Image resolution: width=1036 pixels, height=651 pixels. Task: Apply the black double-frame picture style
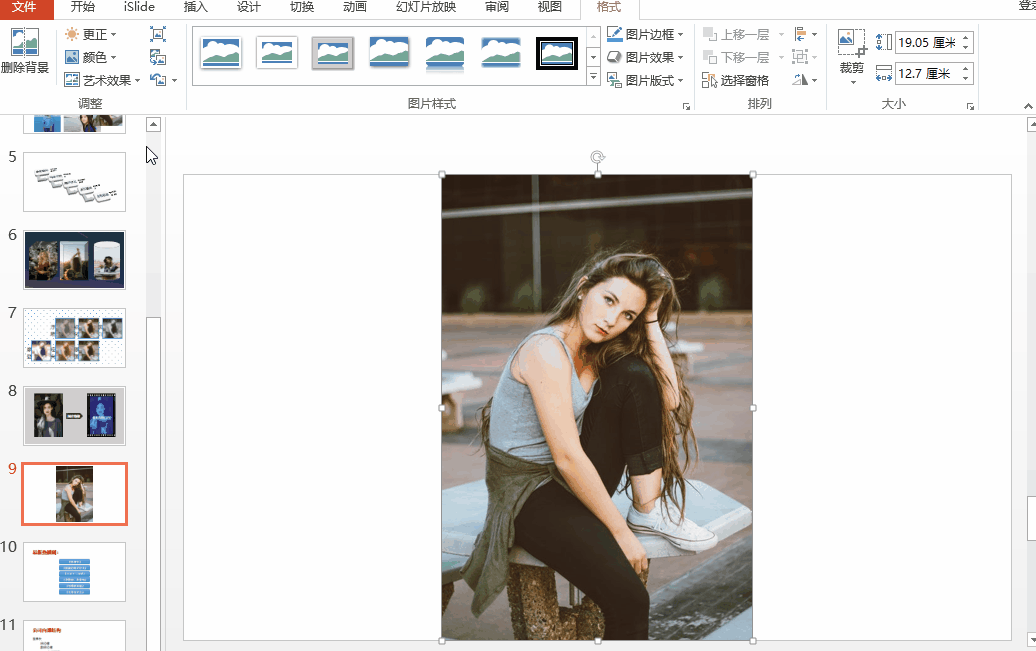557,54
